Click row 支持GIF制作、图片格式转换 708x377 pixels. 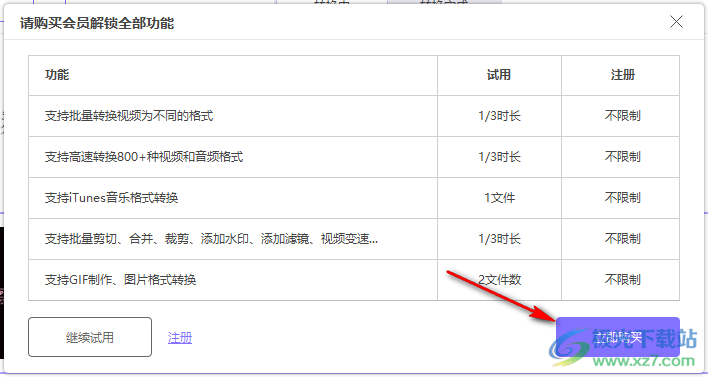354,280
